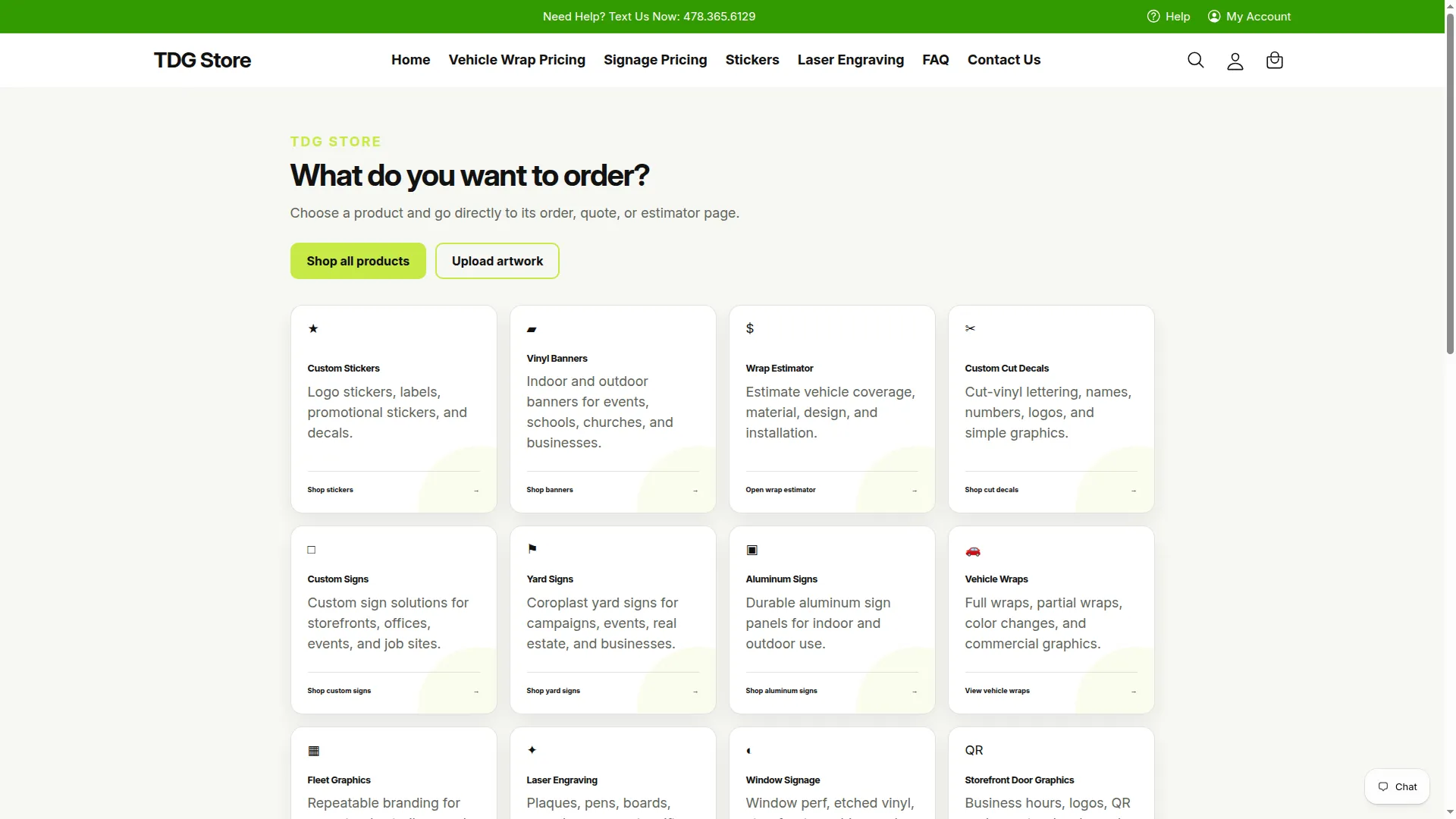This screenshot has width=1456, height=819.
Task: Click the Vehicle Wraps card title
Action: pyautogui.click(x=996, y=579)
